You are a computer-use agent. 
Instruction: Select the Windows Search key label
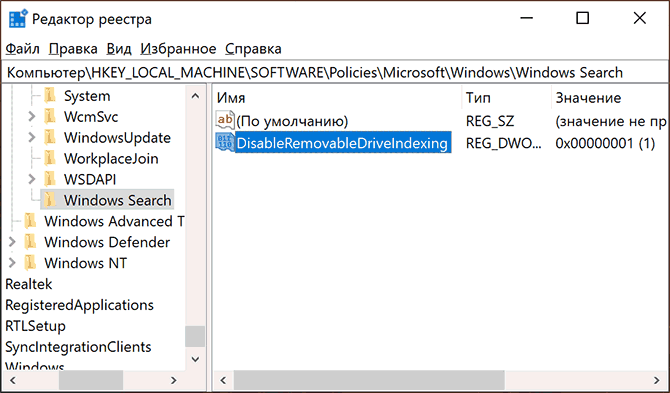pyautogui.click(x=118, y=200)
